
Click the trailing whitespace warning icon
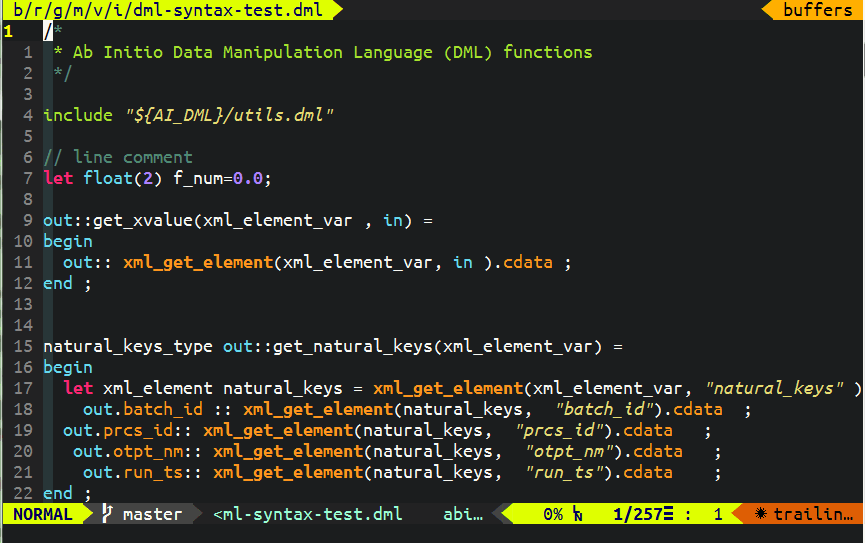click(x=761, y=514)
